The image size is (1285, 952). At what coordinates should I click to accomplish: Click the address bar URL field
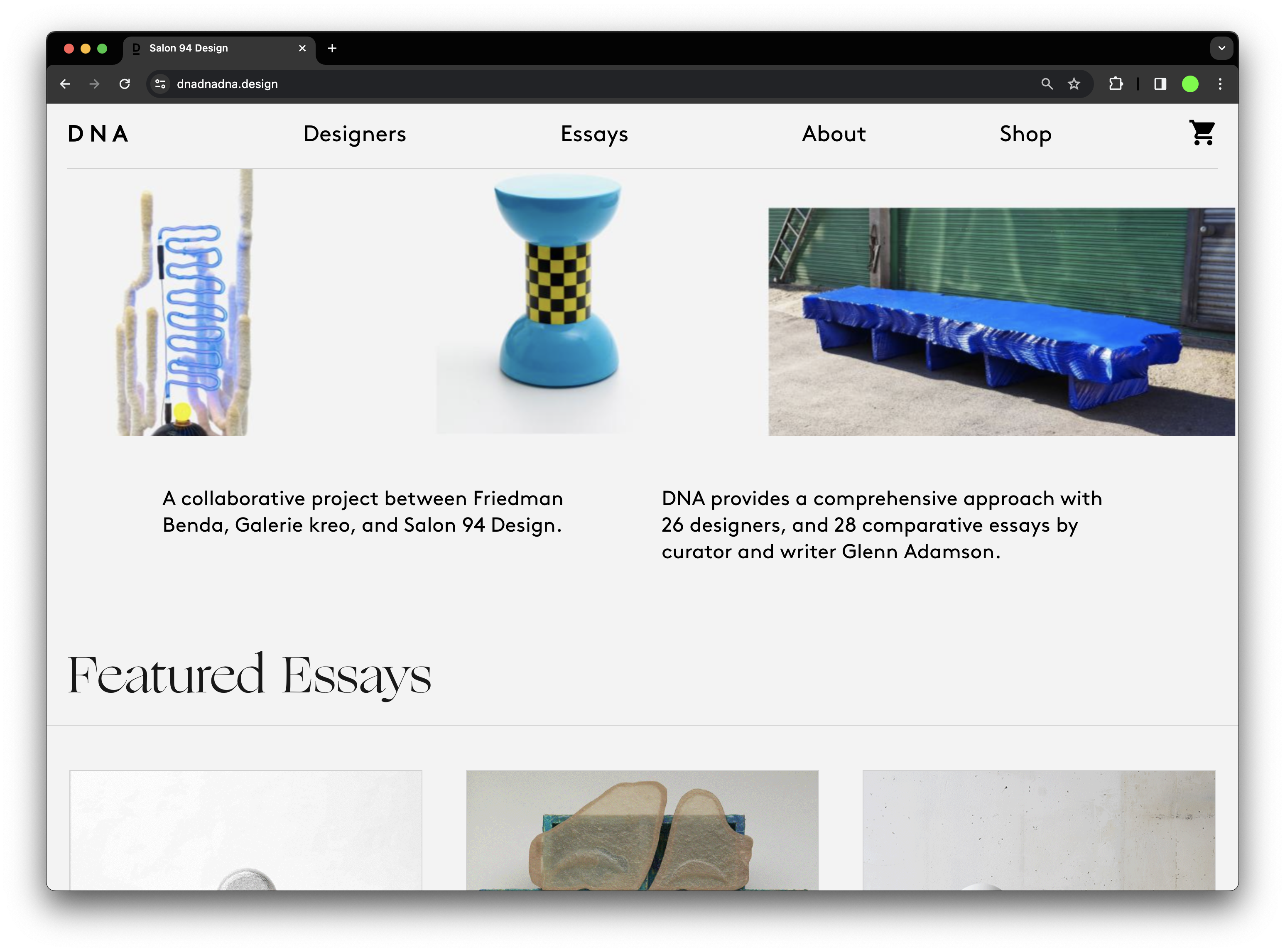pyautogui.click(x=519, y=84)
